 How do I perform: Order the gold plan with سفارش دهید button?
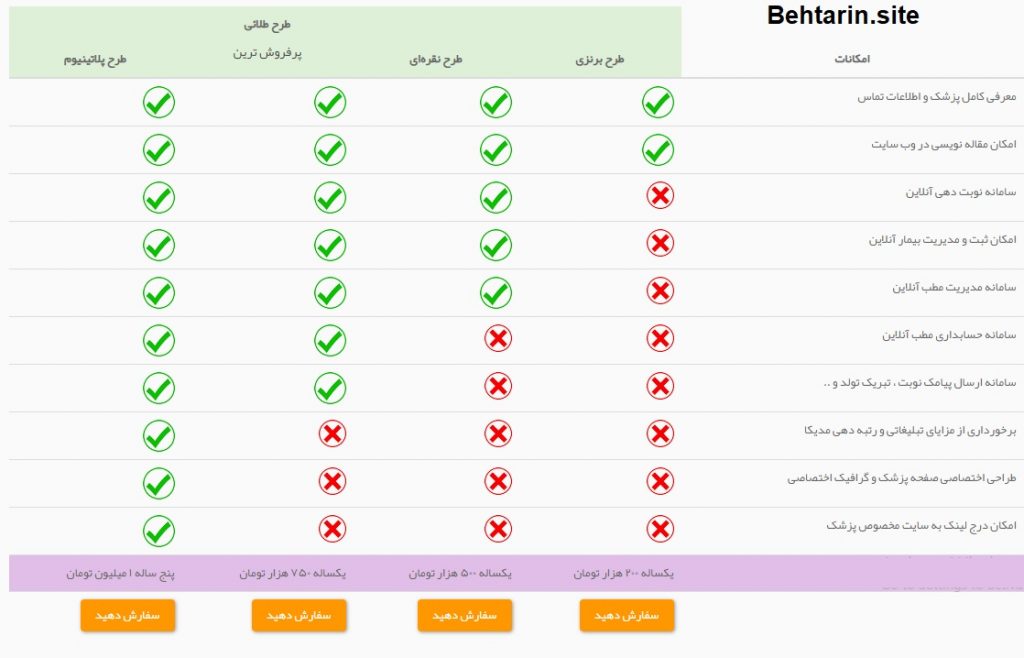[x=298, y=616]
